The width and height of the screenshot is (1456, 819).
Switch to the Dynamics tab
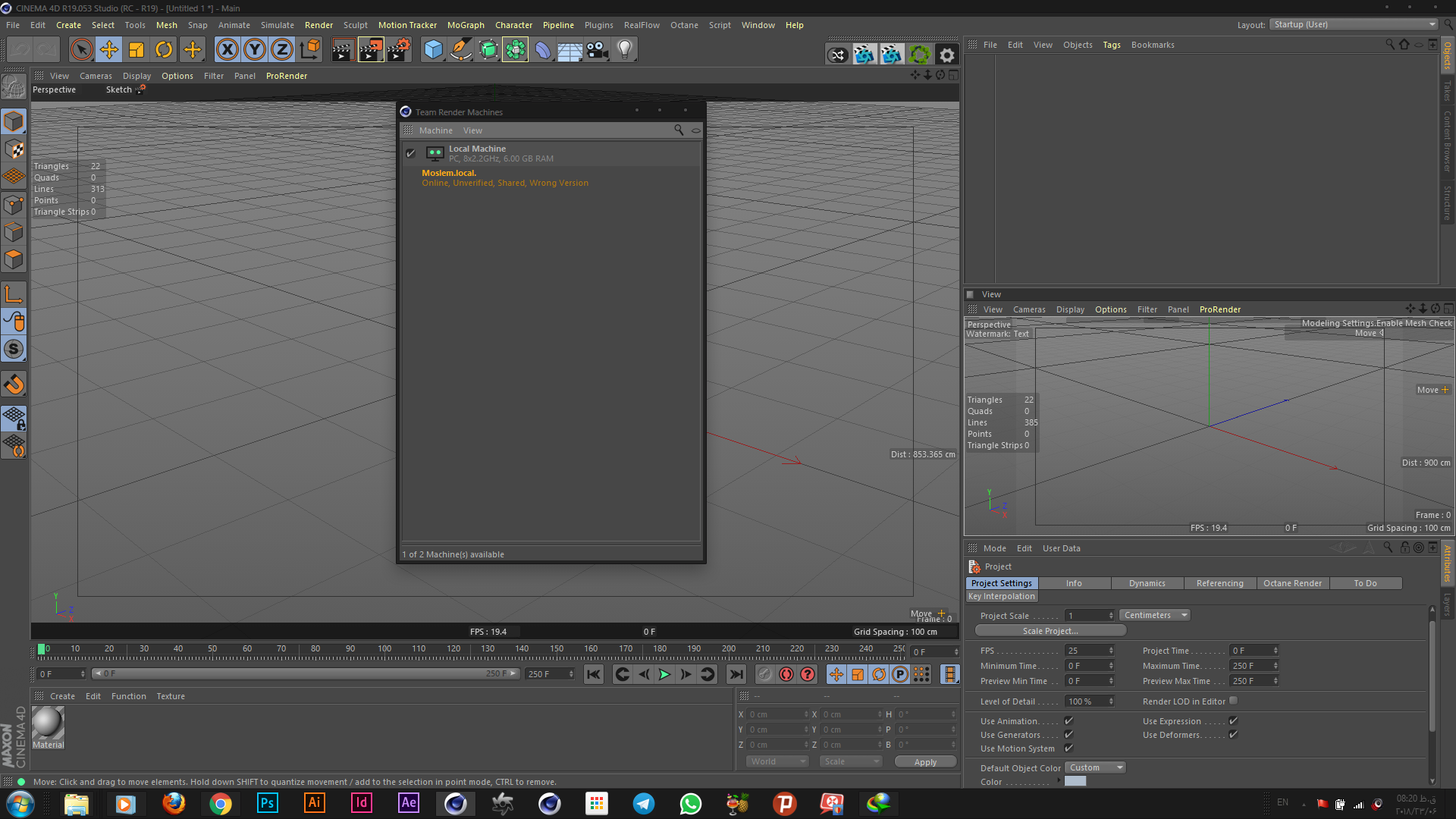click(x=1147, y=583)
